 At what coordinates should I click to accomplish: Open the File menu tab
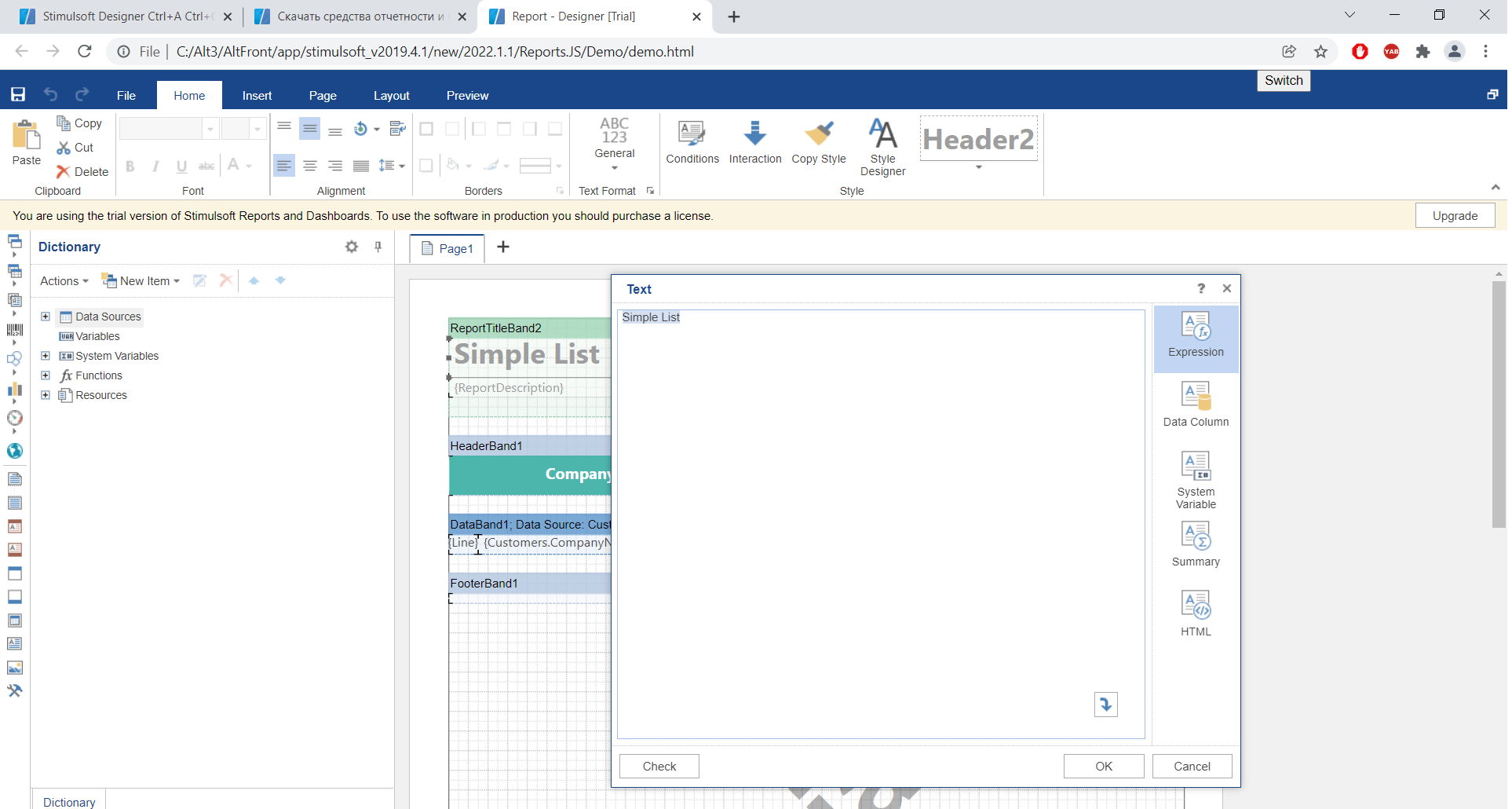(126, 95)
